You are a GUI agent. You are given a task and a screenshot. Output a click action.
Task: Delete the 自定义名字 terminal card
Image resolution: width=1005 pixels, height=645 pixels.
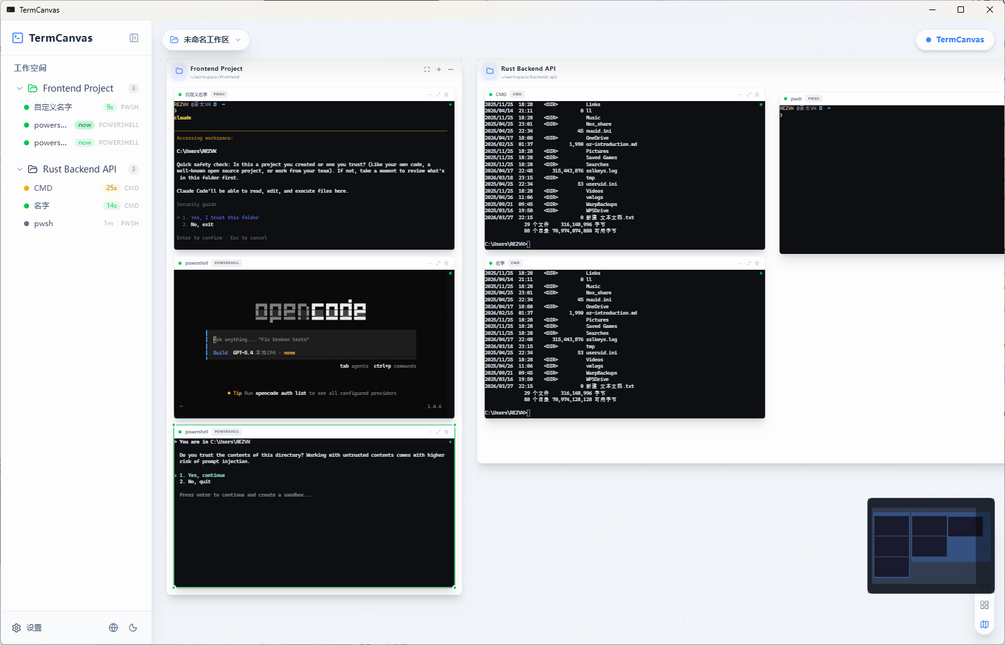tap(447, 94)
